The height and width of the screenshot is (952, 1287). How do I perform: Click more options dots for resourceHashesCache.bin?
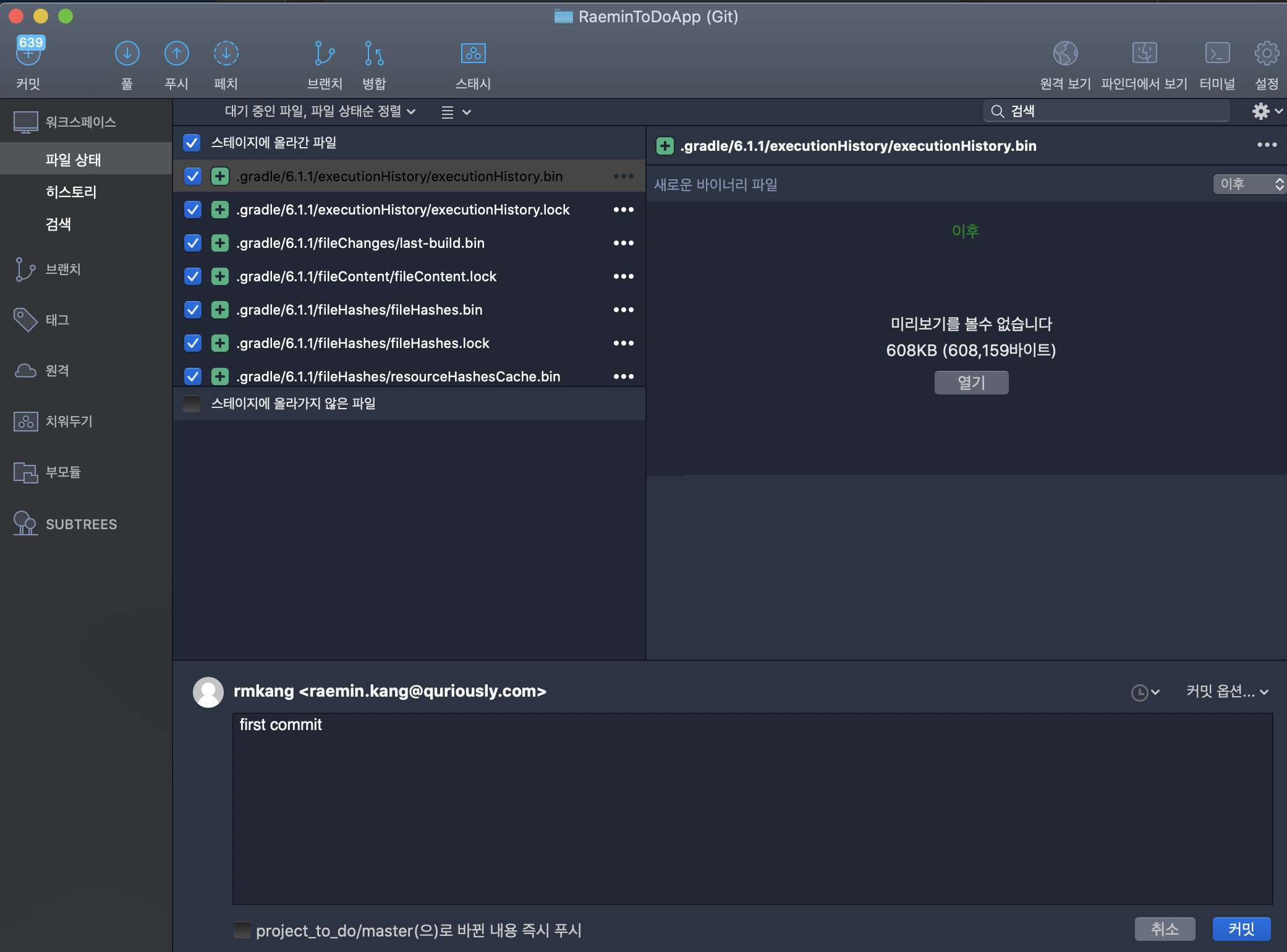624,376
